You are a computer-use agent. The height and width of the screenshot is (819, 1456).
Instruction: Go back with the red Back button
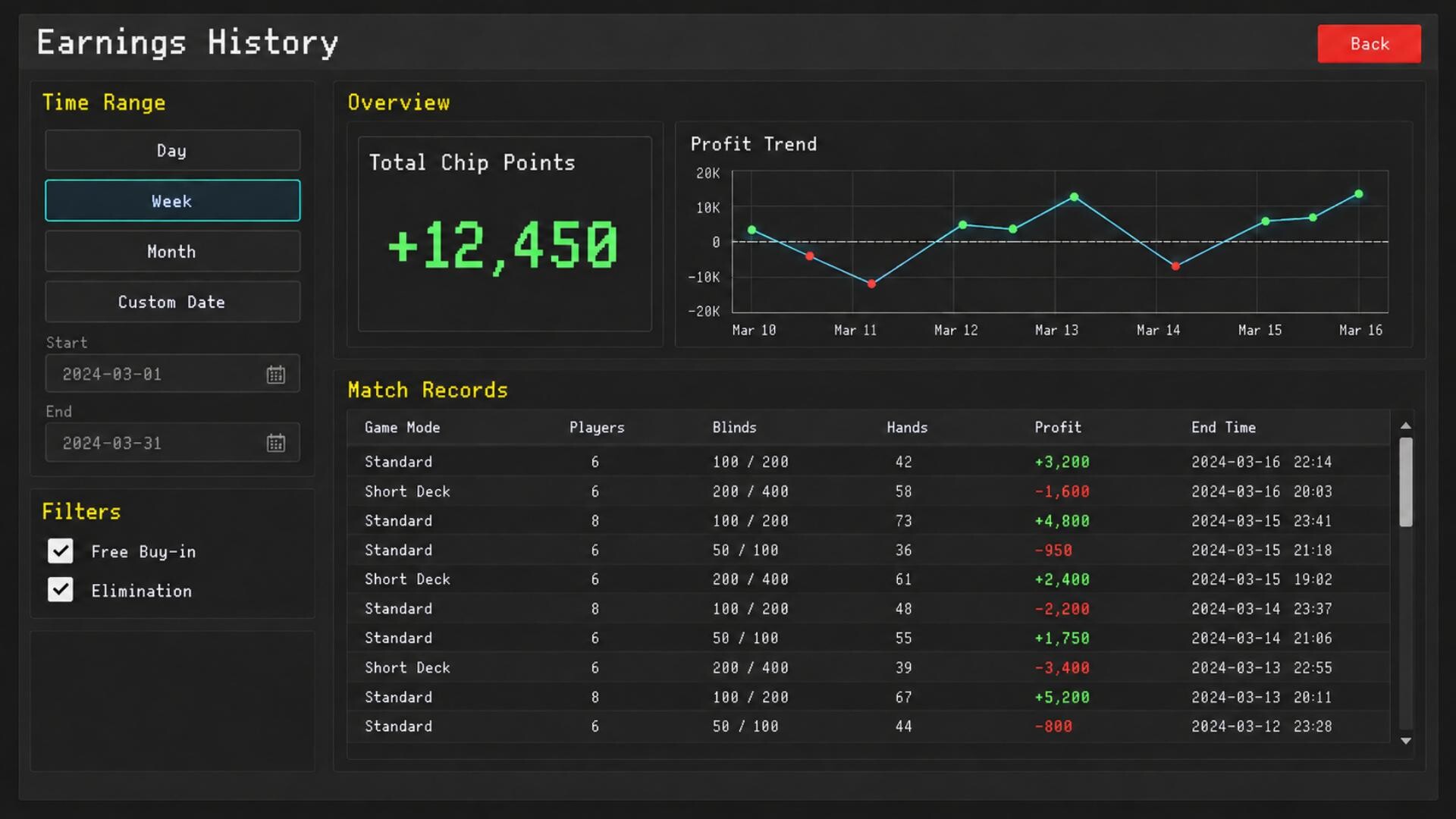click(x=1369, y=44)
